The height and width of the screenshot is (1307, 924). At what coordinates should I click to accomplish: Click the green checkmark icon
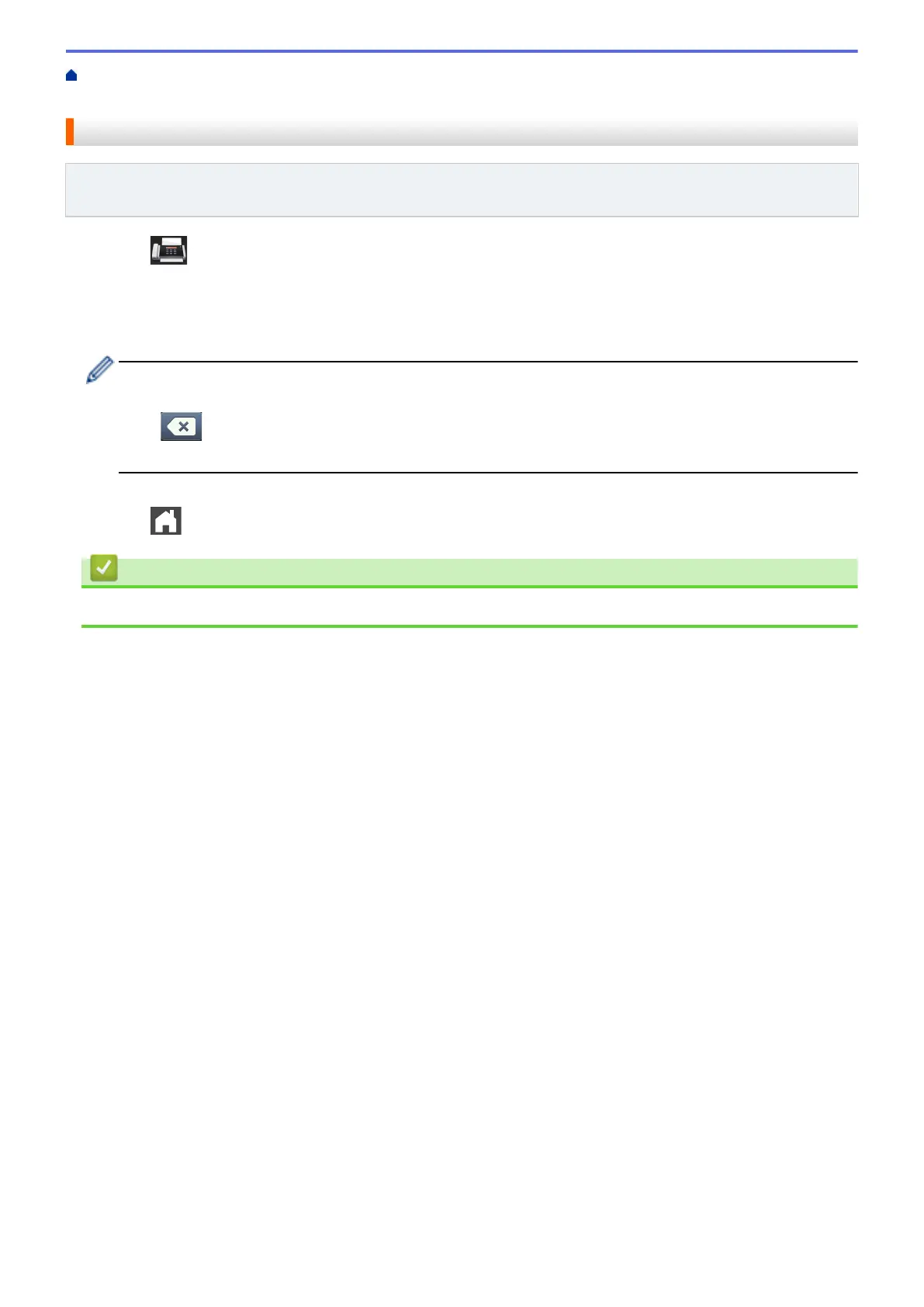(x=104, y=568)
